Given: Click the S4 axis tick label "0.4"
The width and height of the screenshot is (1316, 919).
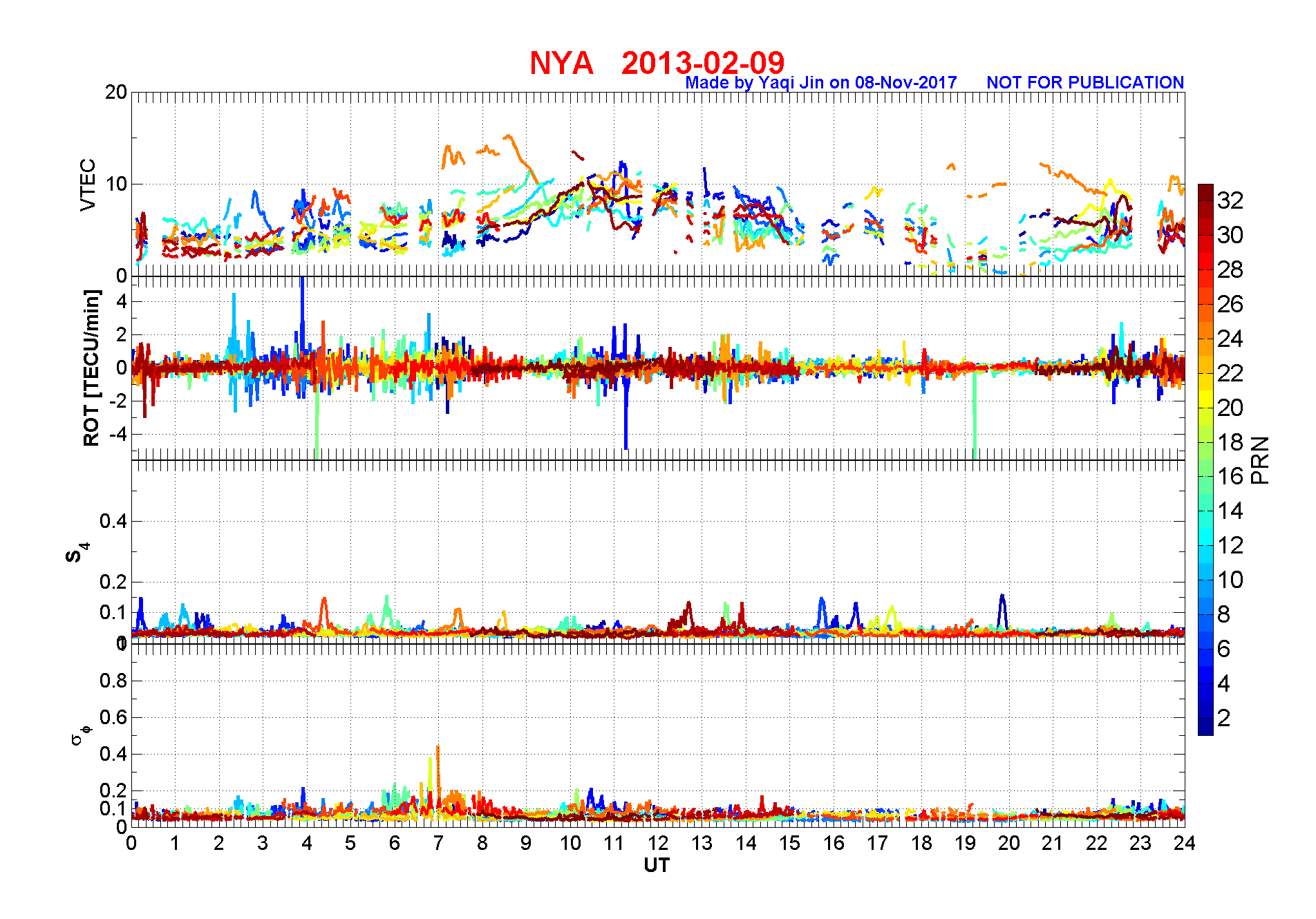Looking at the screenshot, I should [113, 521].
